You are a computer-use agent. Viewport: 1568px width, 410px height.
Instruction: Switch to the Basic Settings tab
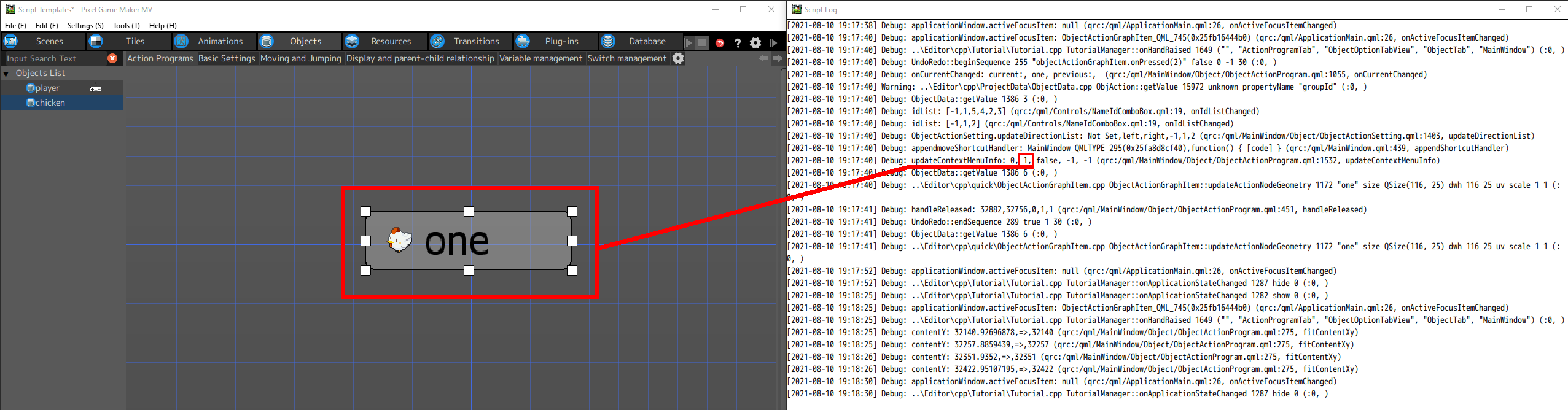[x=227, y=58]
